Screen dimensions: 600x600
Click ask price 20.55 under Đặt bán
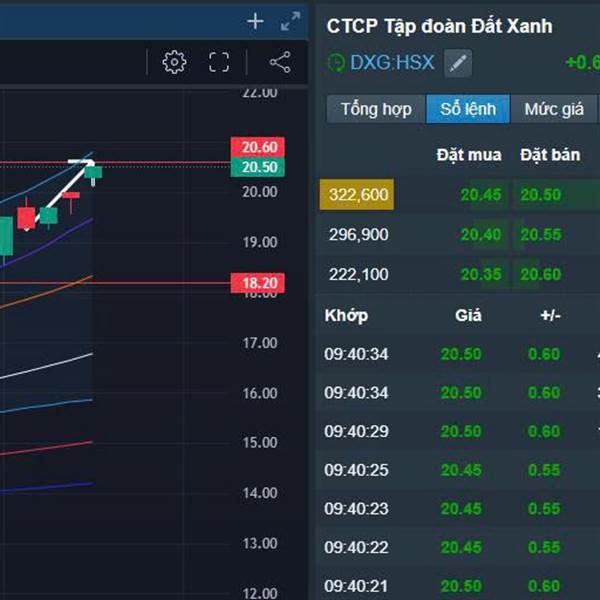541,235
